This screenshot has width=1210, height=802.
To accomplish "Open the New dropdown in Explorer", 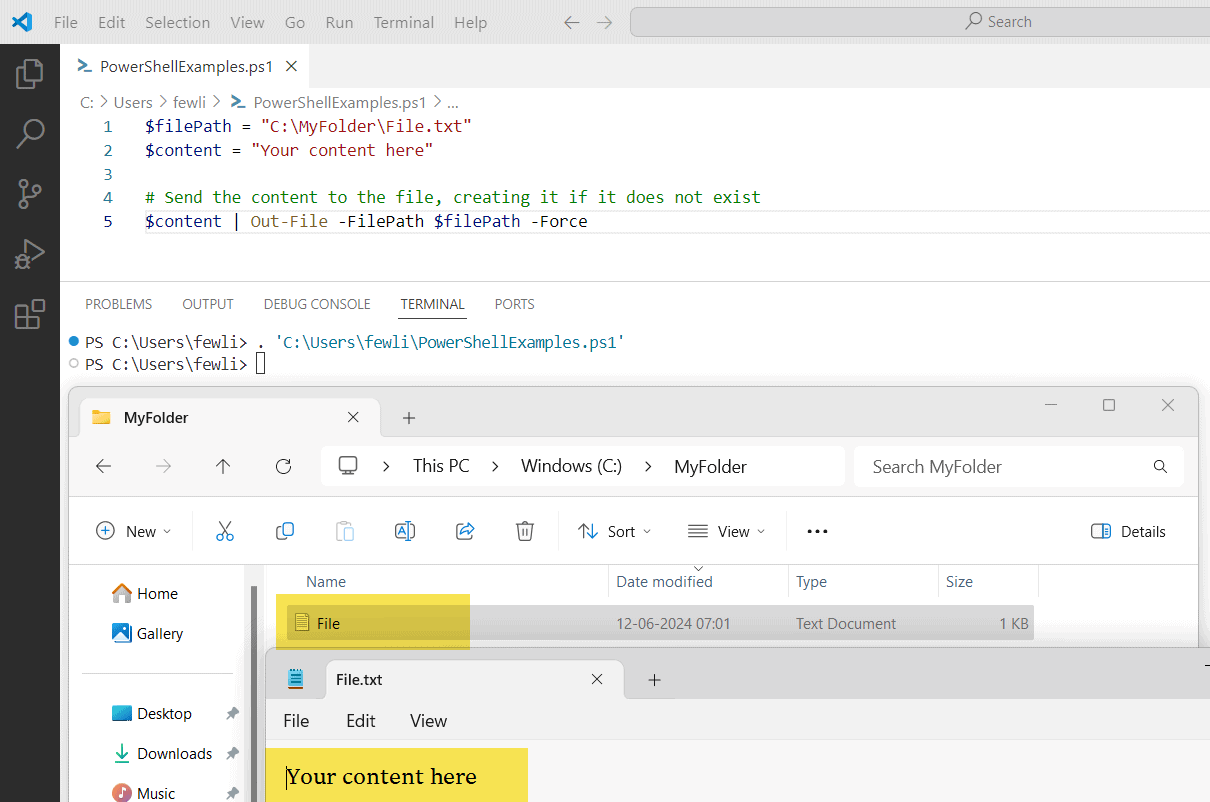I will pyautogui.click(x=133, y=531).
